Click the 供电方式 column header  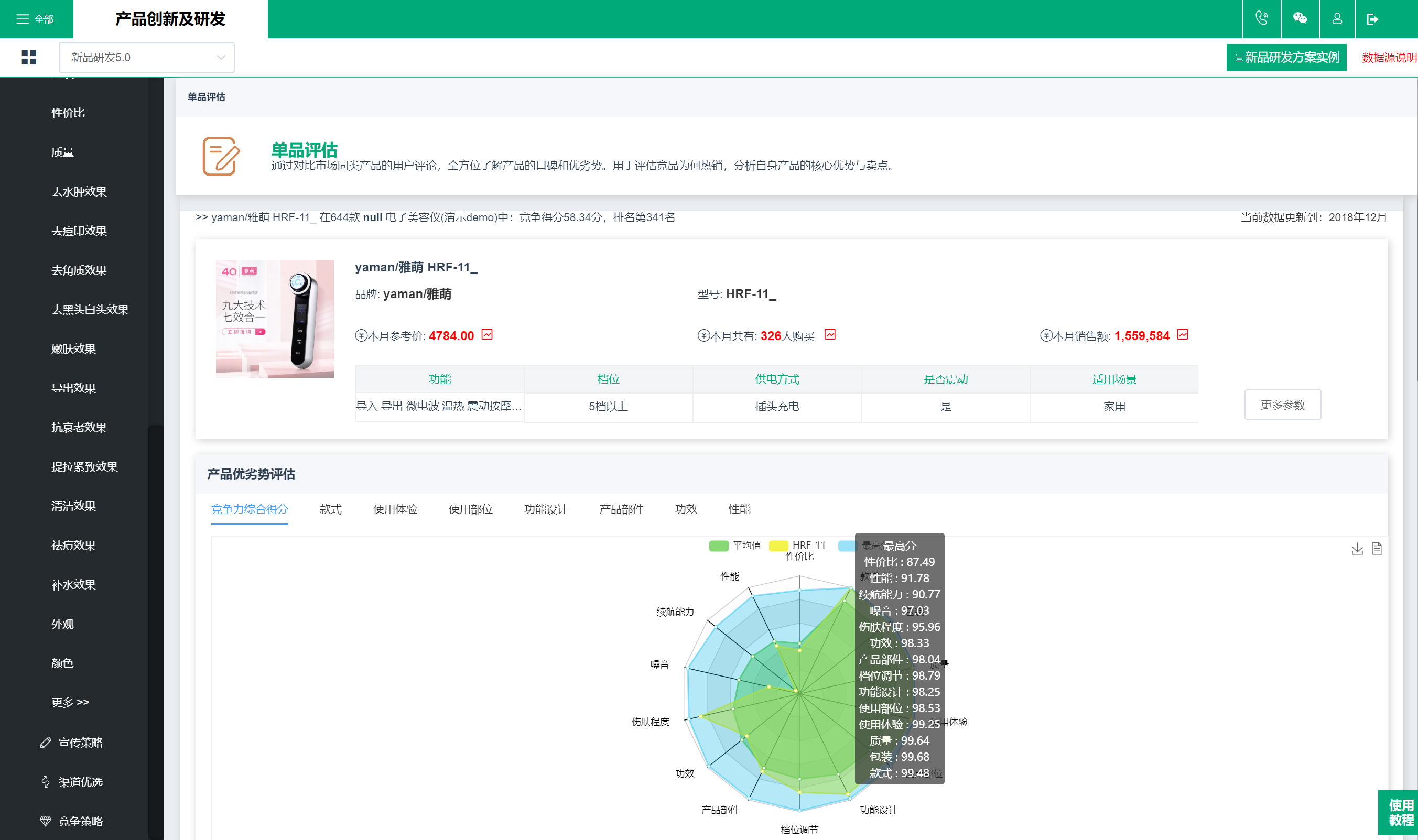777,379
